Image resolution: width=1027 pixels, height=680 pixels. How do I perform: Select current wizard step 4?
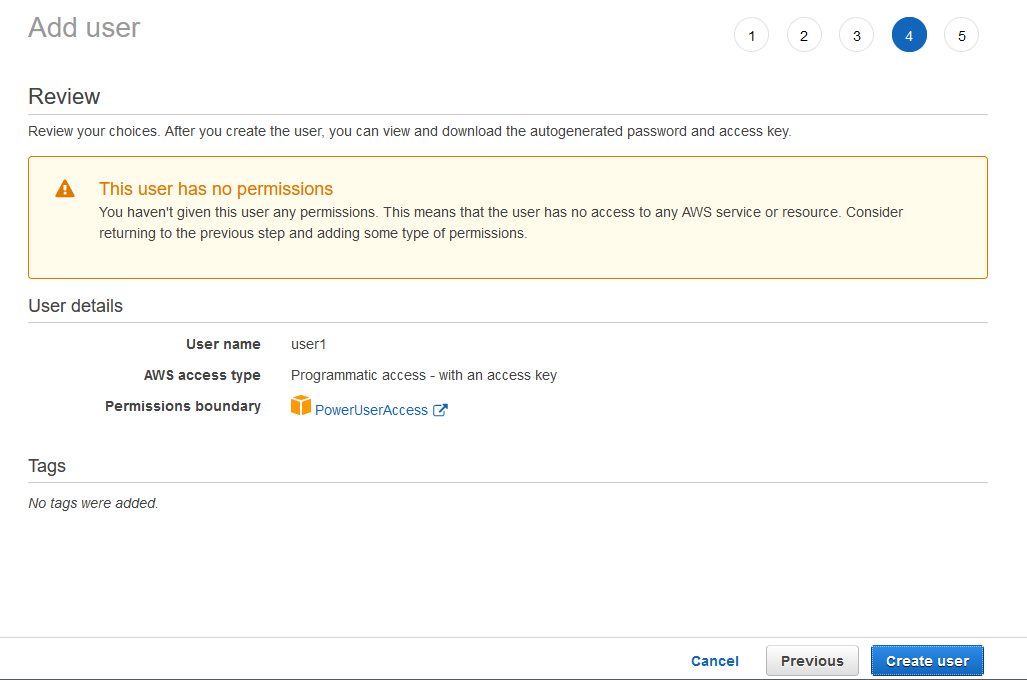pyautogui.click(x=909, y=36)
